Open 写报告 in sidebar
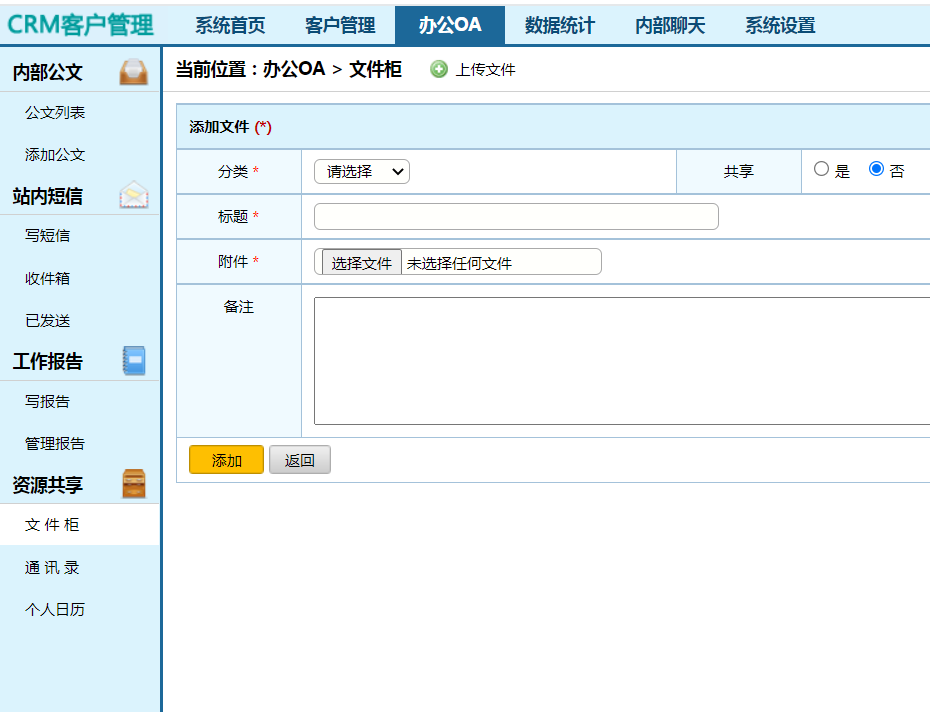 pos(47,402)
